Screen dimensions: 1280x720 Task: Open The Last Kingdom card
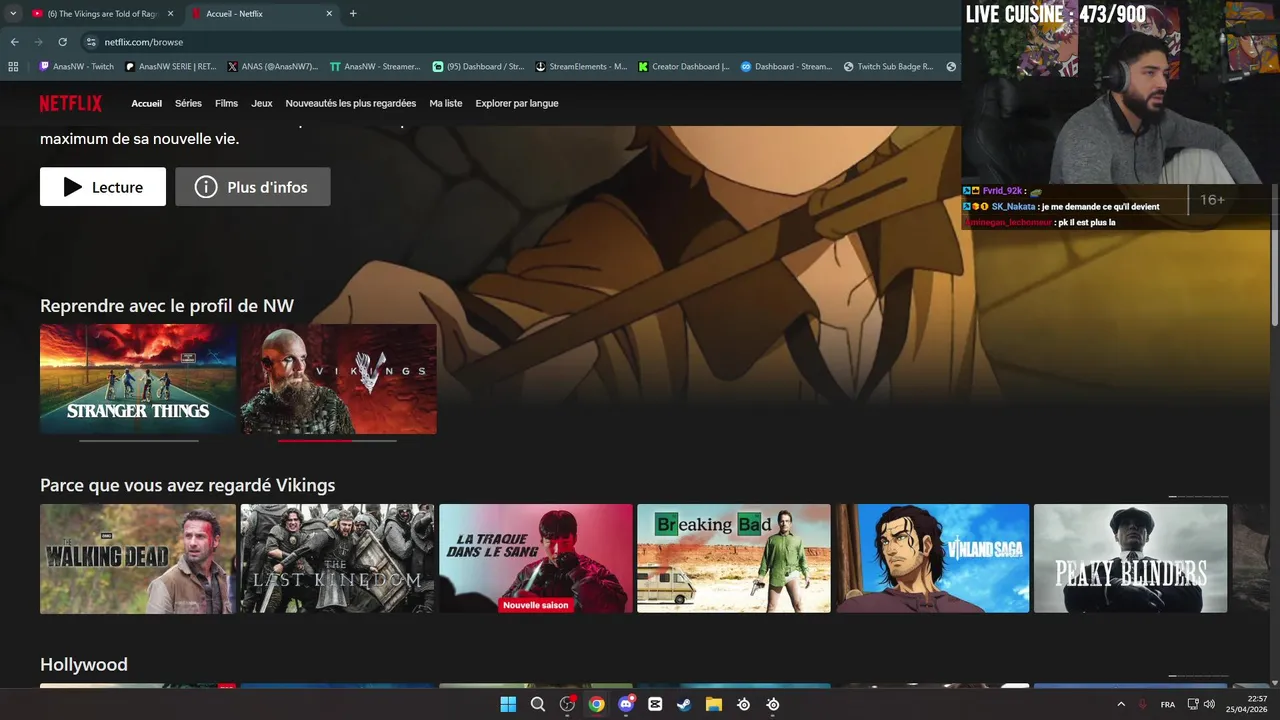click(337, 558)
